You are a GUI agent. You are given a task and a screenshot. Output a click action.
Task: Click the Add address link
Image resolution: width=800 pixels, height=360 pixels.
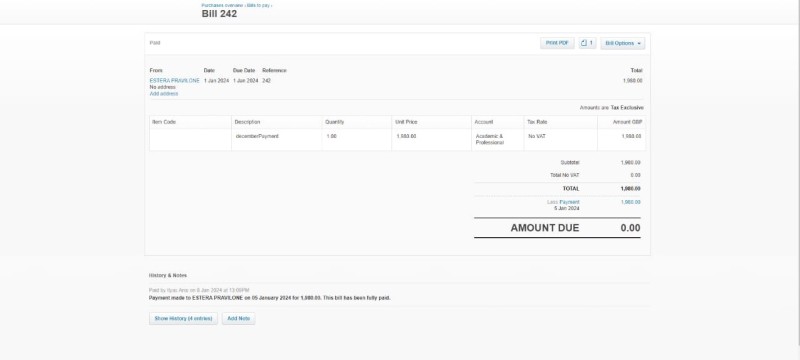point(164,94)
